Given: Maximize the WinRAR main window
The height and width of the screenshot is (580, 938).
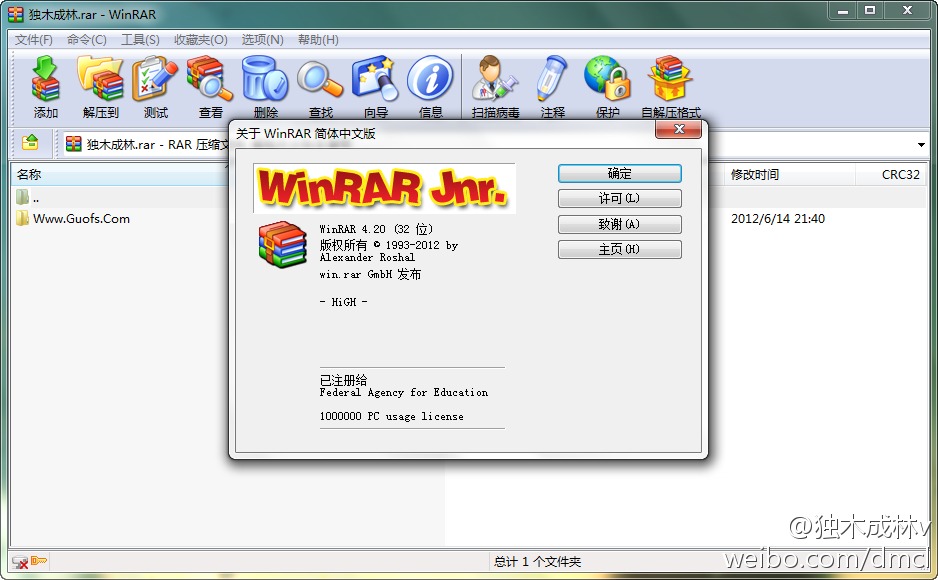Looking at the screenshot, I should [x=870, y=11].
